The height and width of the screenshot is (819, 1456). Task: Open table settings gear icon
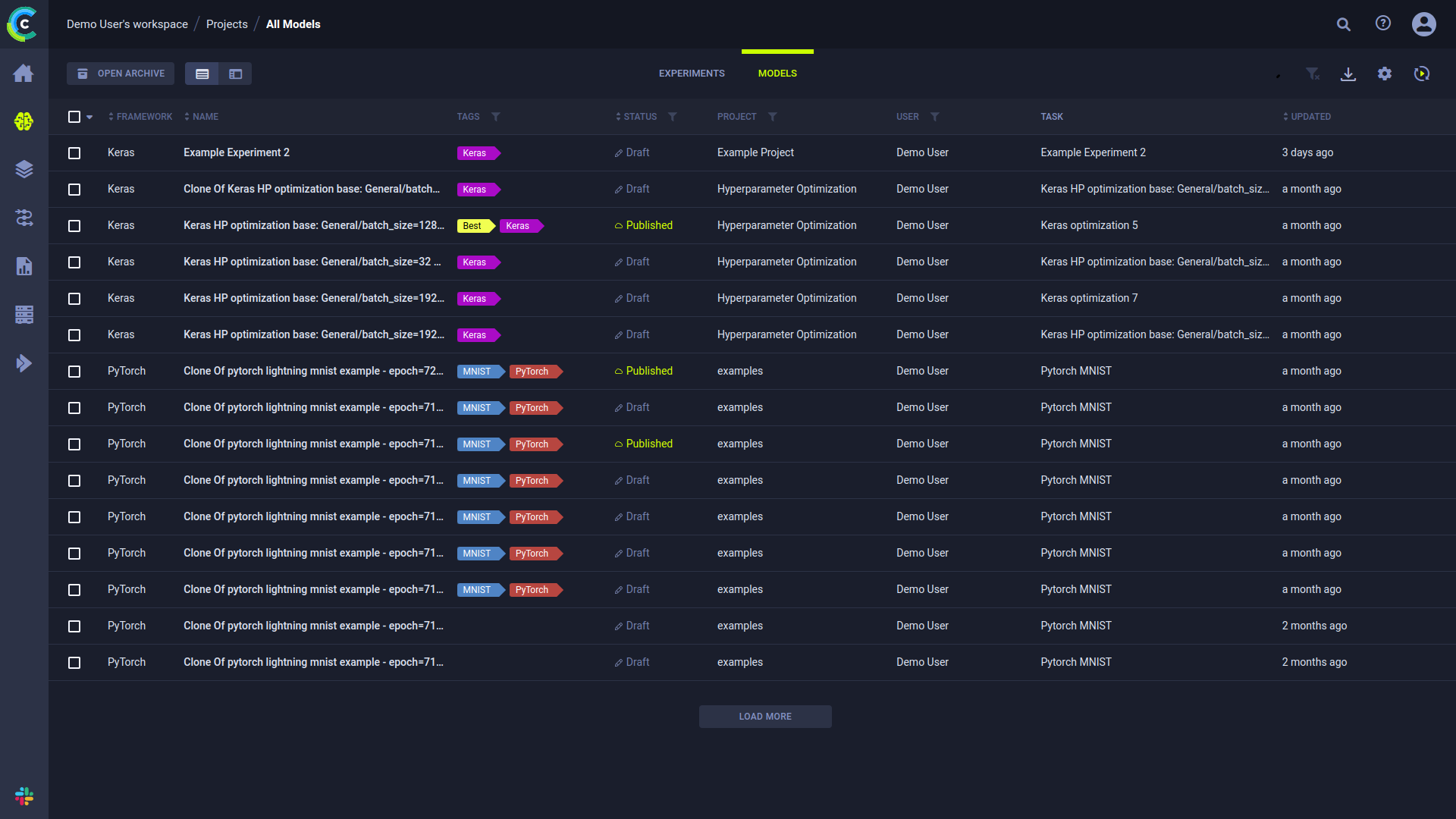pos(1385,74)
